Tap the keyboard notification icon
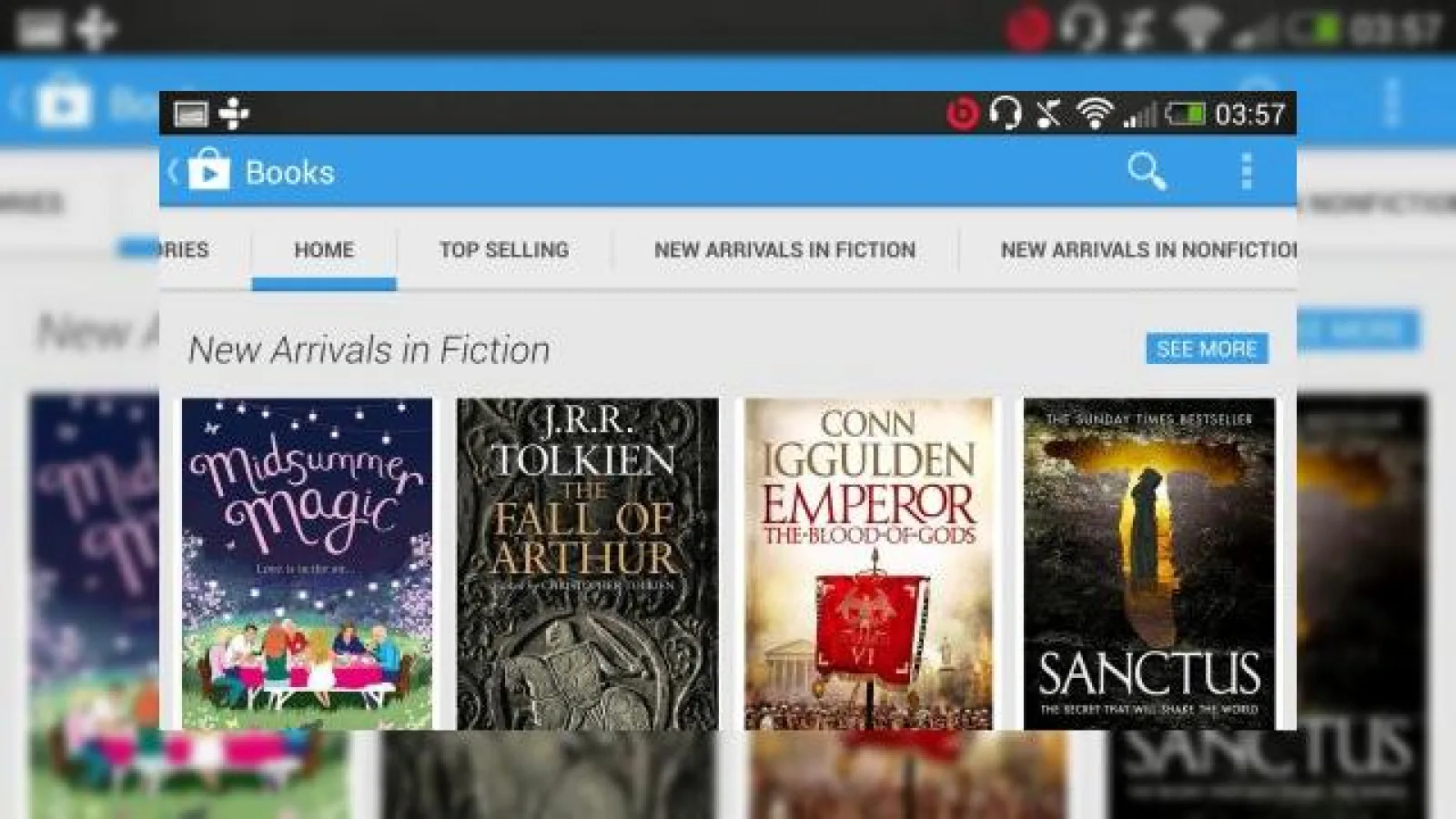The image size is (1456, 819). click(191, 114)
